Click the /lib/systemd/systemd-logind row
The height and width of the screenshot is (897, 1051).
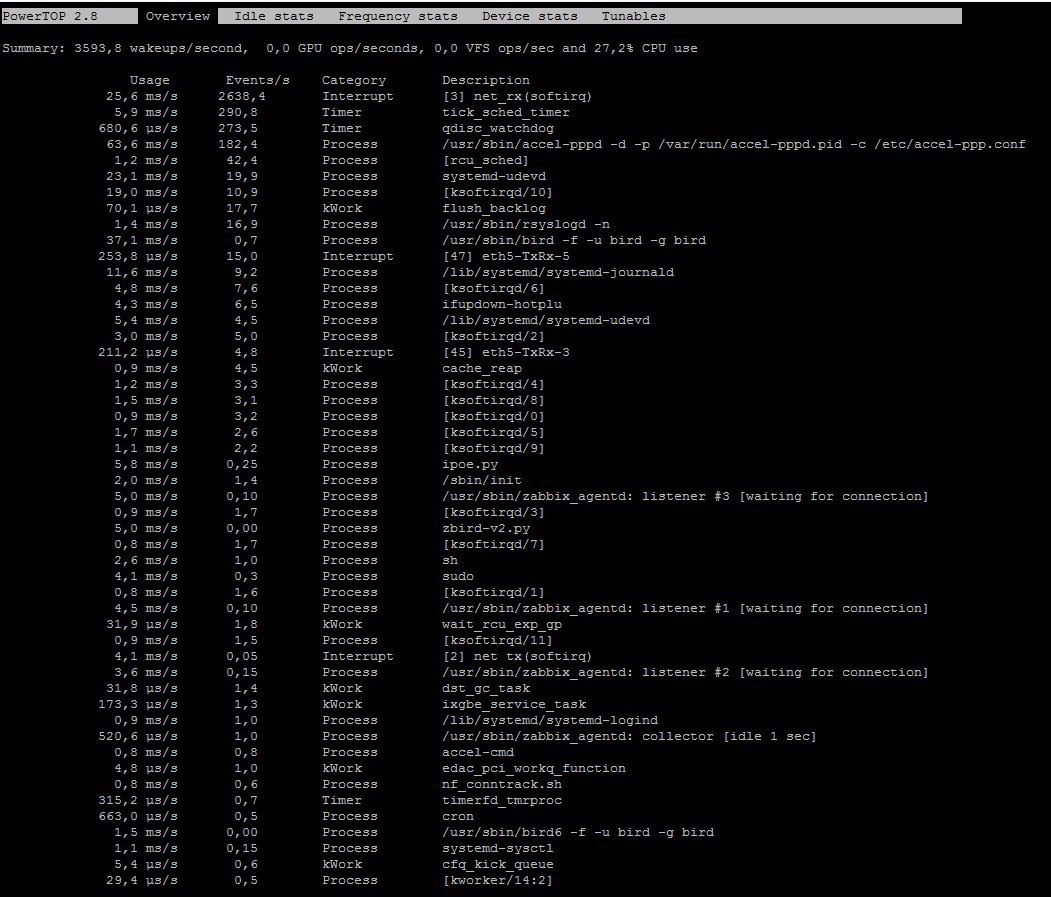tap(385, 721)
